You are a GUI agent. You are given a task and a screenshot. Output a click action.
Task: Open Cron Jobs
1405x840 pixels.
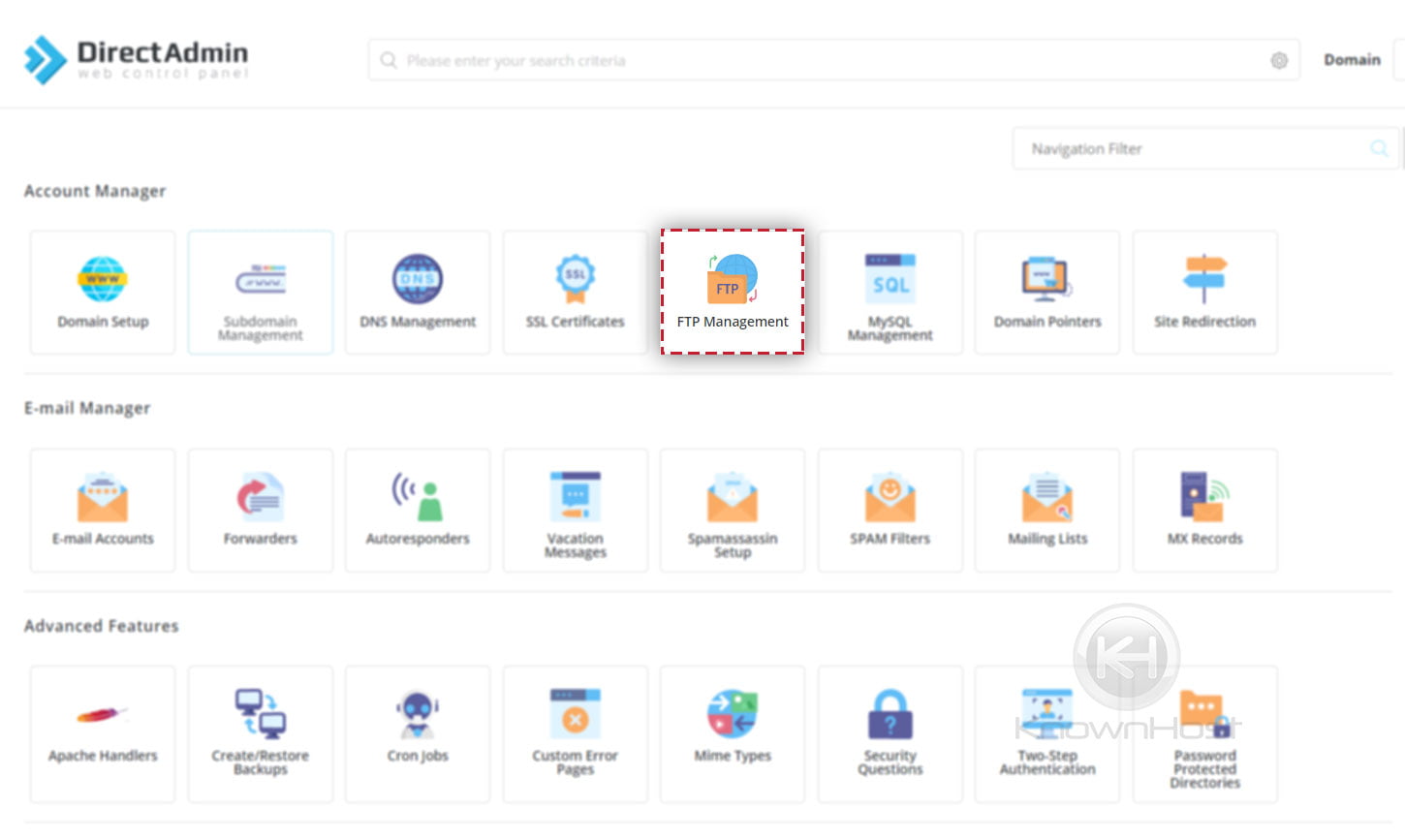(x=418, y=731)
